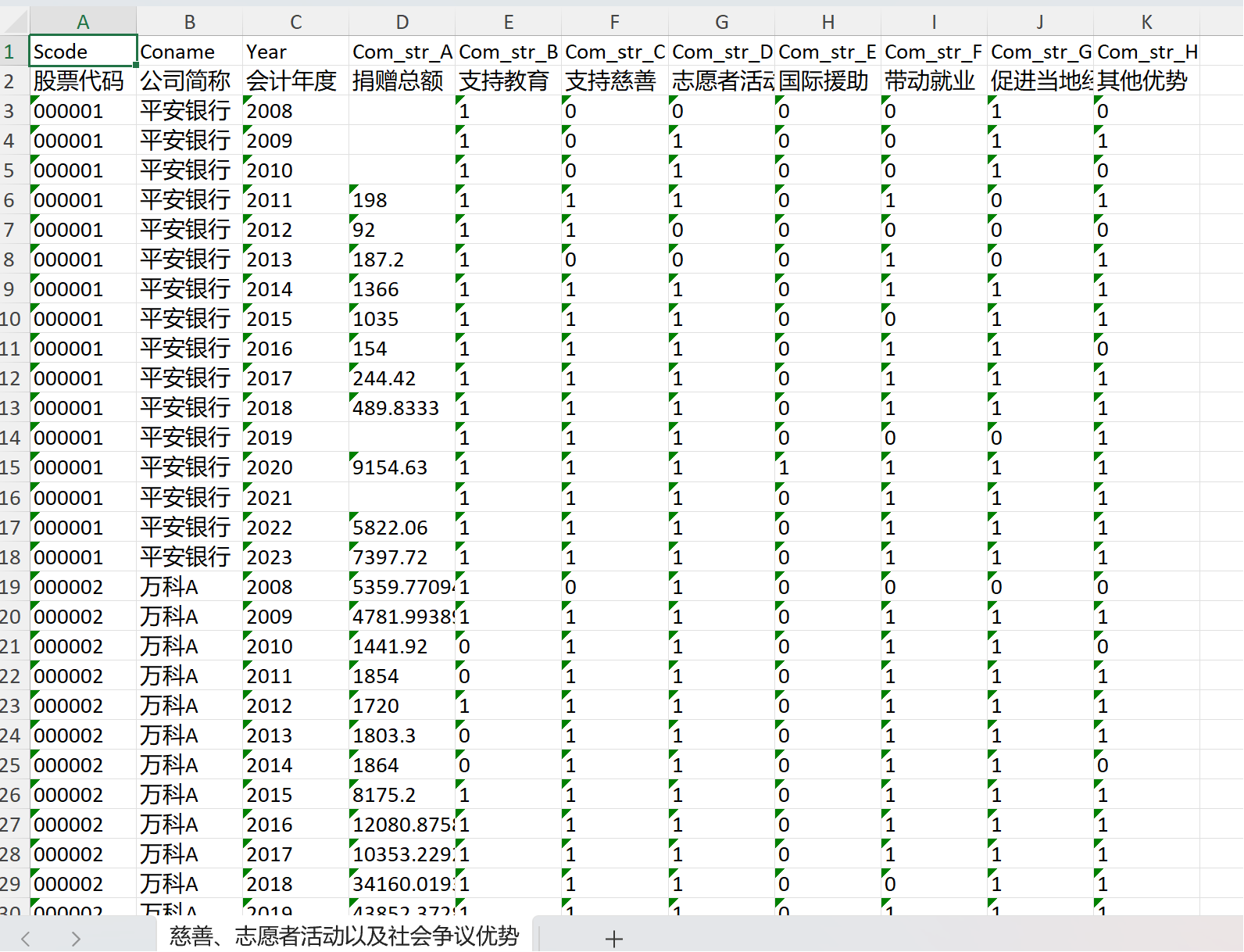This screenshot has width=1244, height=952.
Task: Select the Com_str_E header cell
Action: [828, 52]
